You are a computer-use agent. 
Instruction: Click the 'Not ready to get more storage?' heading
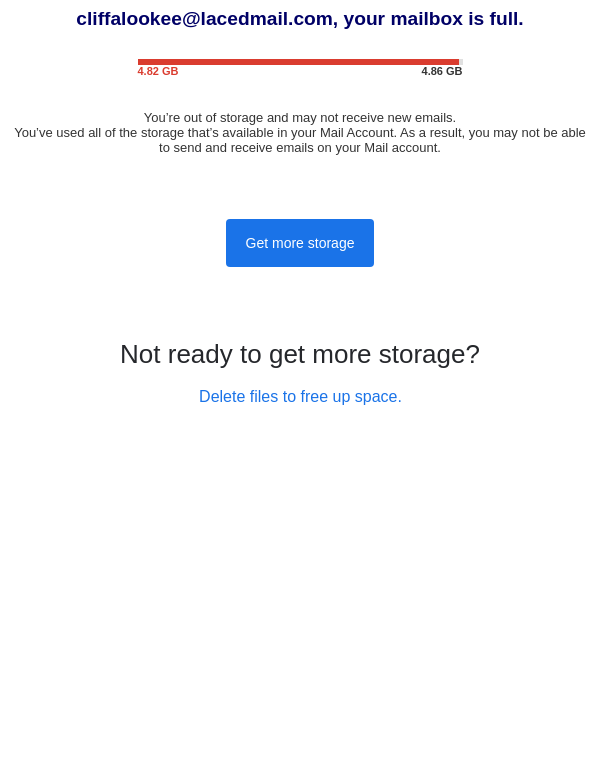(x=300, y=354)
